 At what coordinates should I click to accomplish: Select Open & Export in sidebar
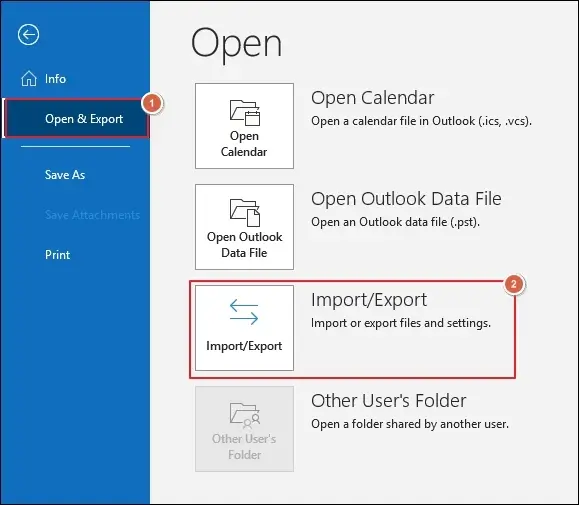77,118
